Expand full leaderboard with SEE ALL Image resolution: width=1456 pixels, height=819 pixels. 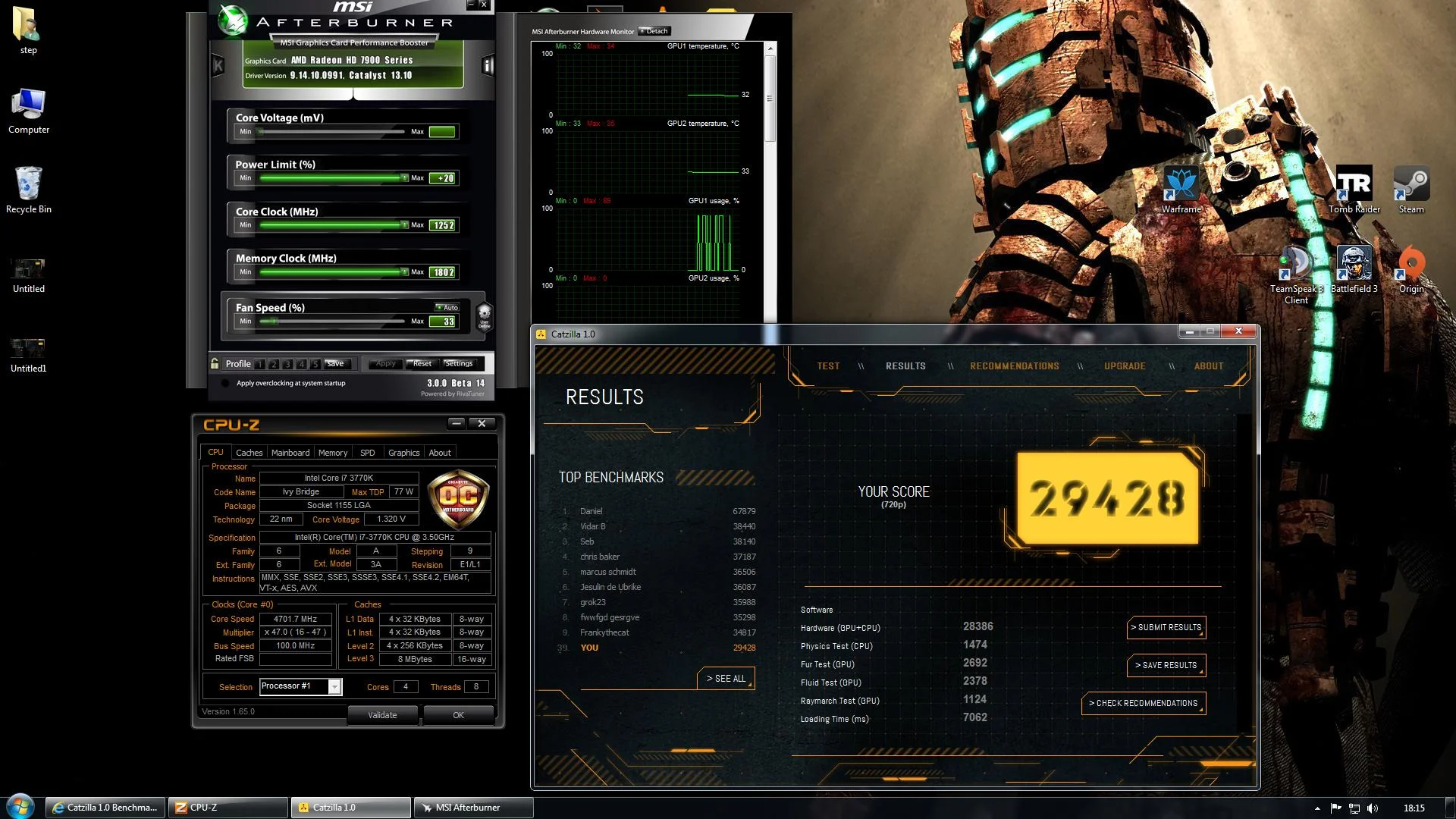726,678
